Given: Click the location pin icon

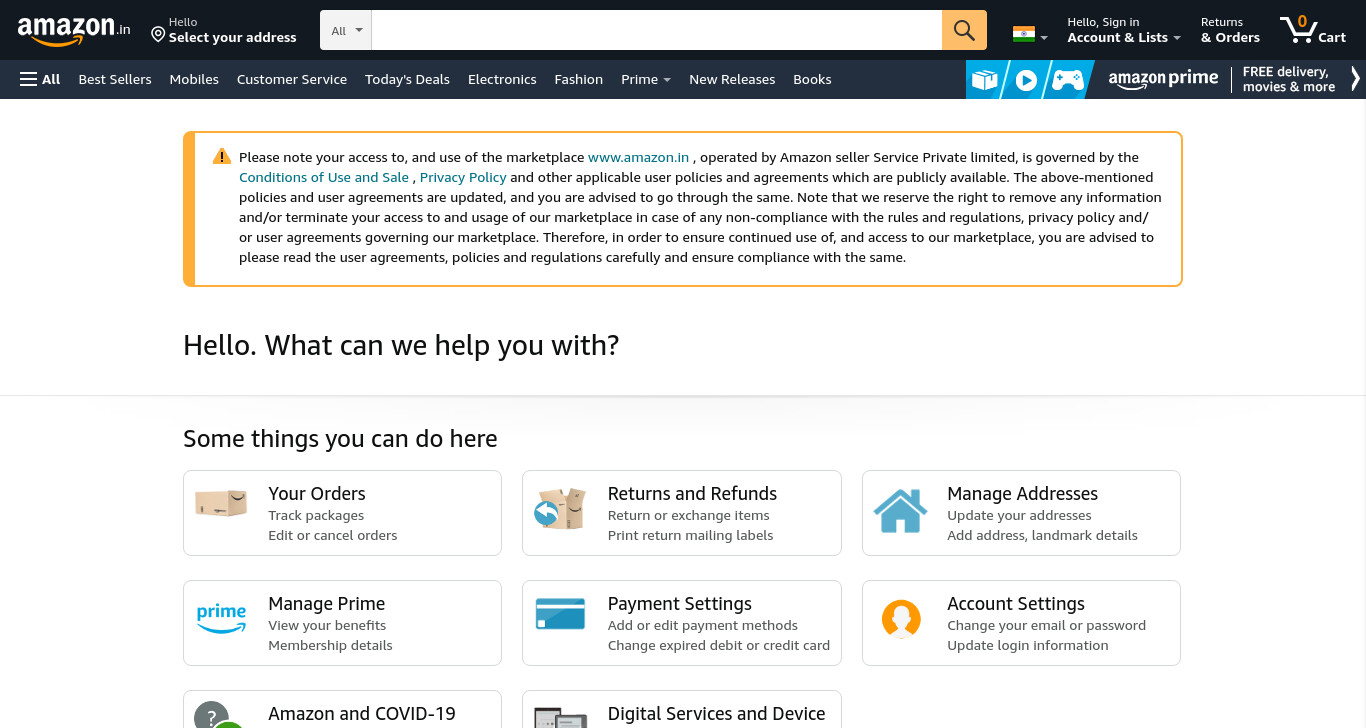Looking at the screenshot, I should click(x=158, y=35).
